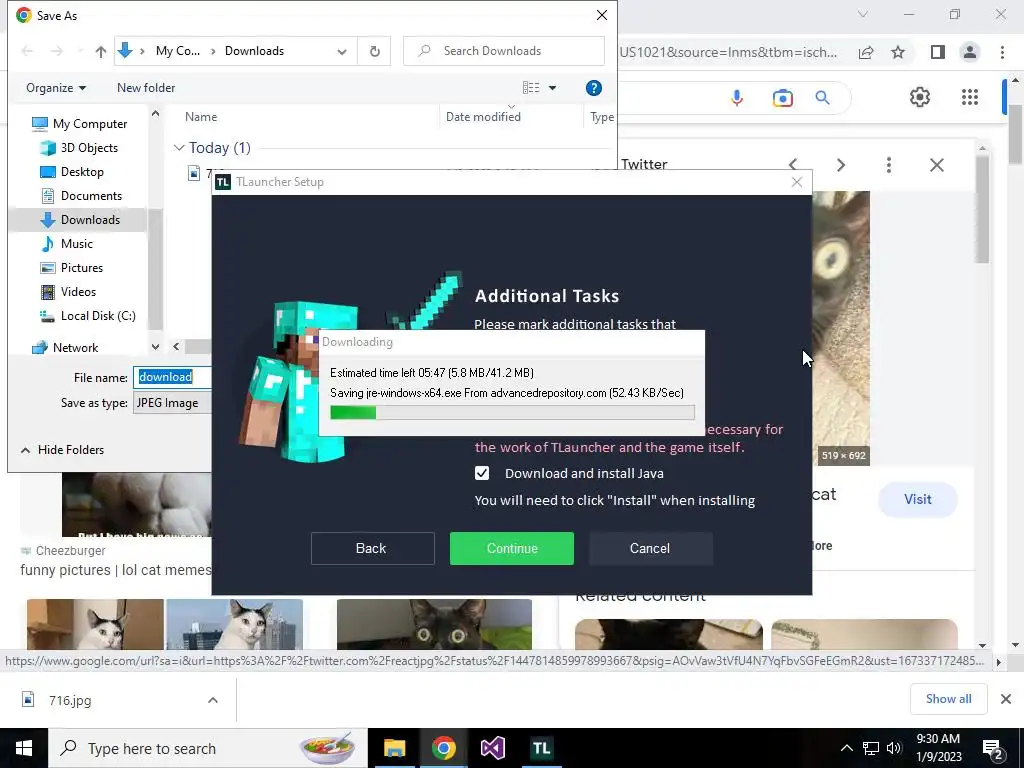Viewport: 1024px width, 768px height.
Task: Click the Back button in TLauncher Setup
Action: coord(372,549)
